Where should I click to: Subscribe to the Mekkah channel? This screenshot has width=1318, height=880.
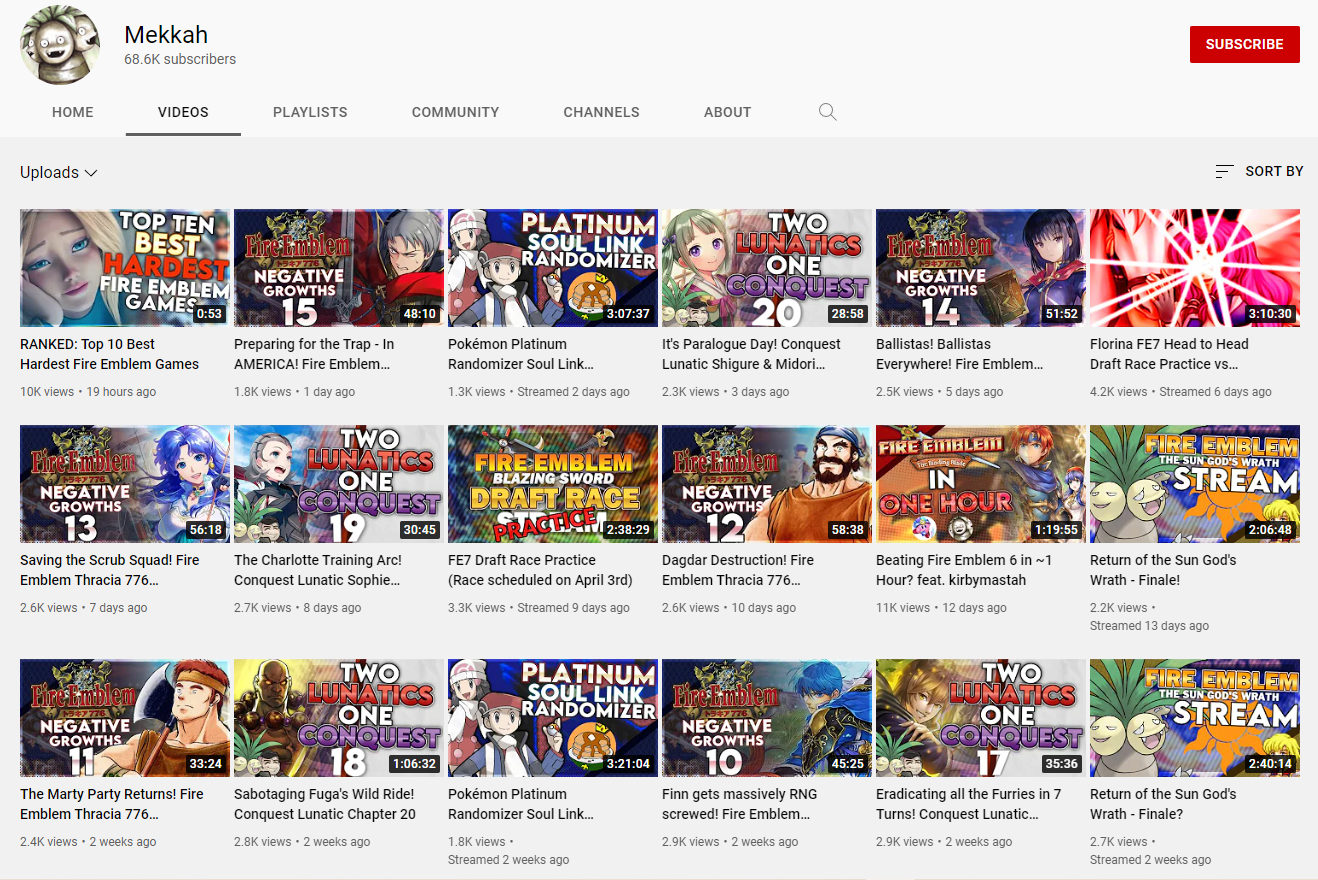[1244, 44]
